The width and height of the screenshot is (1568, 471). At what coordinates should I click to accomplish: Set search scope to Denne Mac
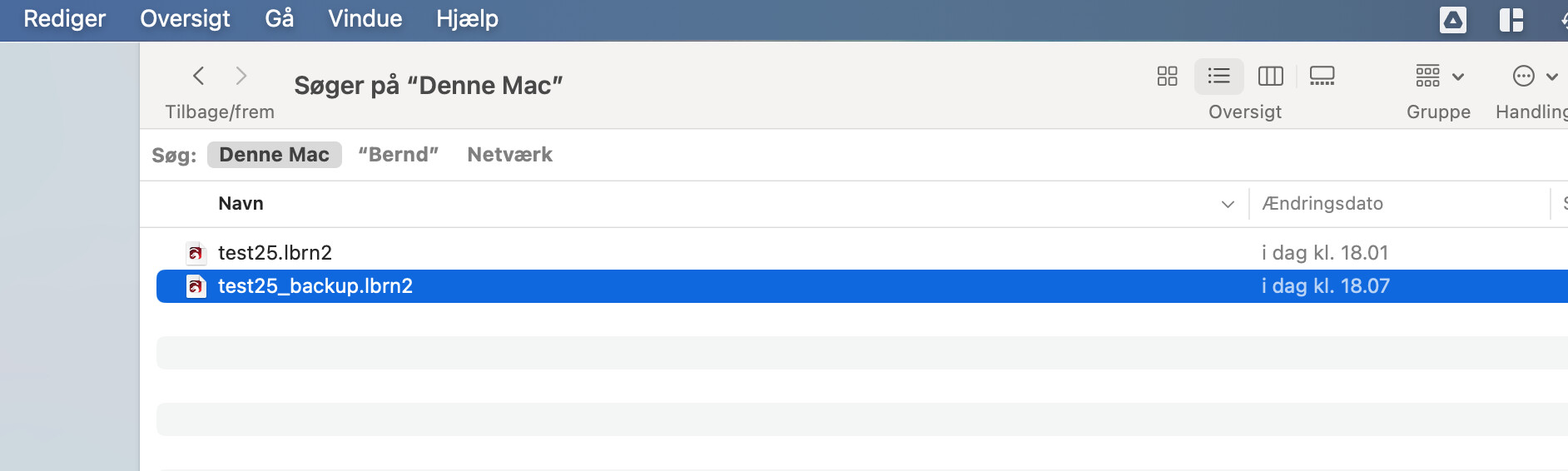tap(274, 155)
